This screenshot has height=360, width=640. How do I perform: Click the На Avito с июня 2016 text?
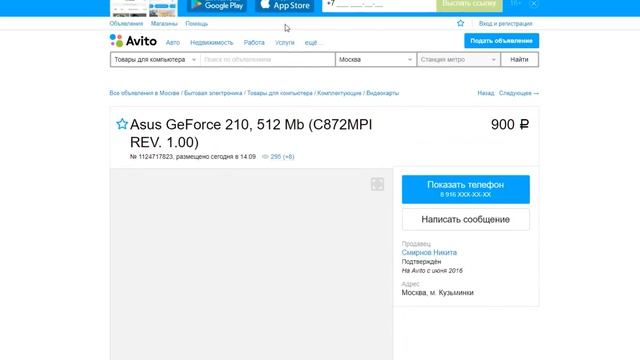(x=432, y=271)
